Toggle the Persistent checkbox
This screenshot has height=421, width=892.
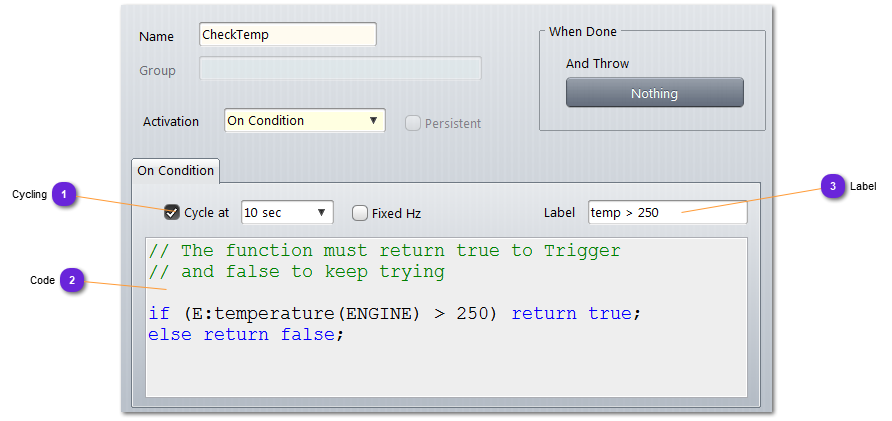click(x=412, y=123)
